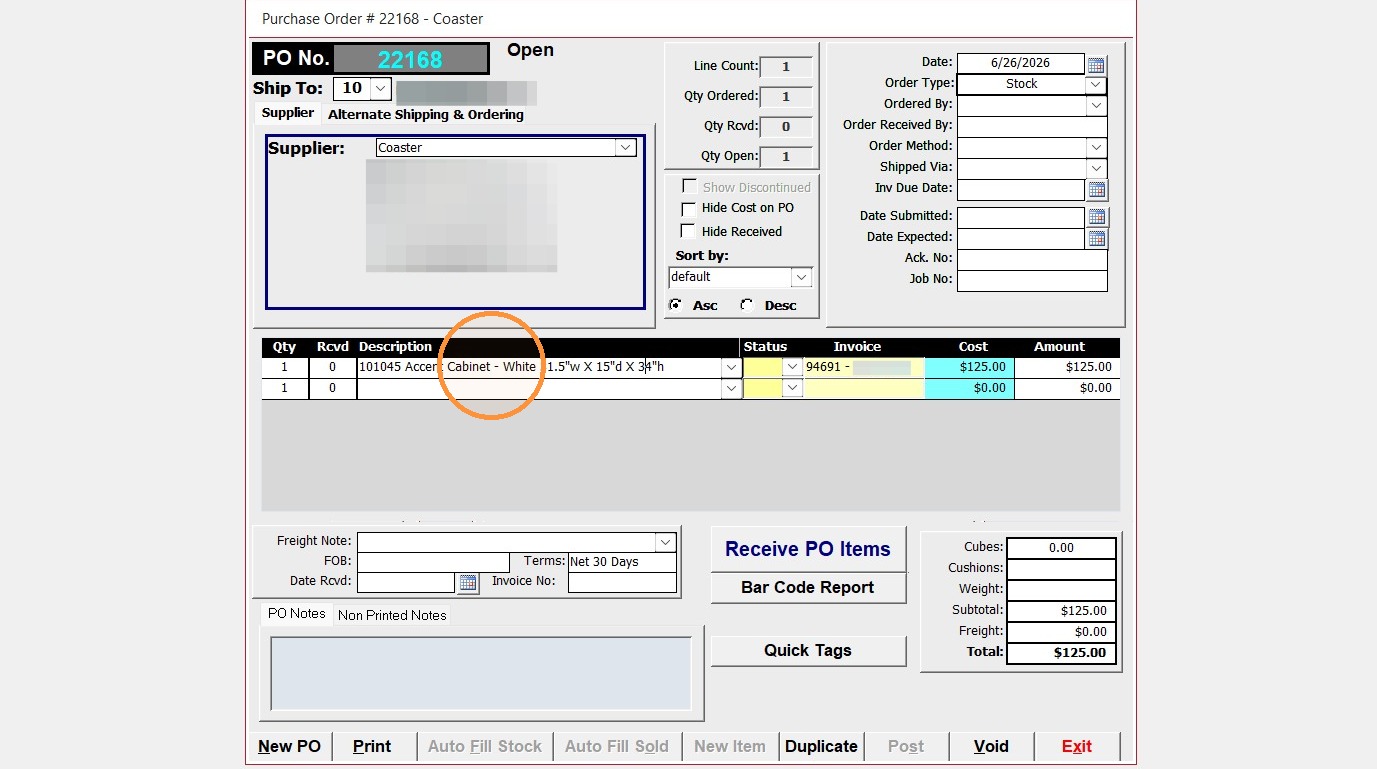1377x769 pixels.
Task: Expand the Ship To dropdown
Action: [380, 88]
